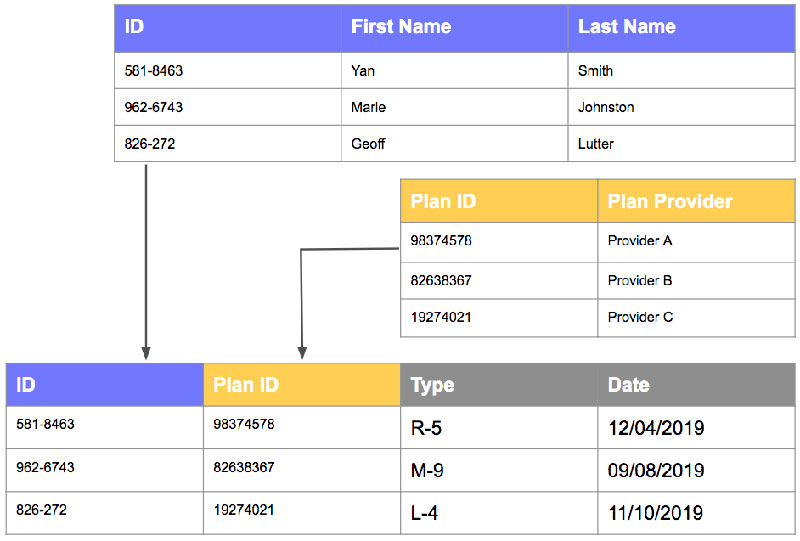Select the date "12/04/2019"
This screenshot has height=541, width=800.
(x=656, y=428)
